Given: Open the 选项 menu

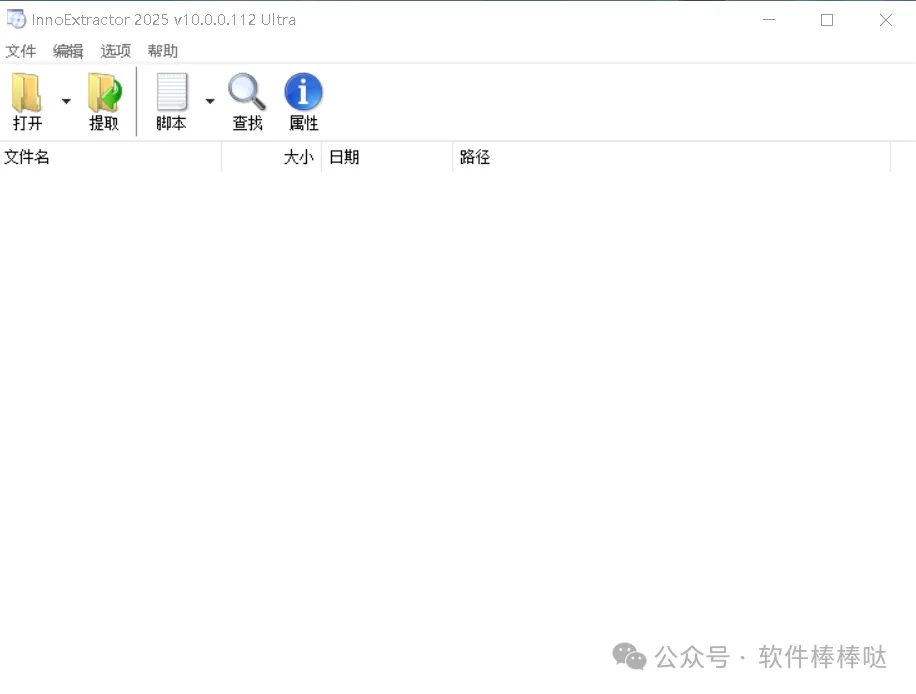Looking at the screenshot, I should coord(115,51).
